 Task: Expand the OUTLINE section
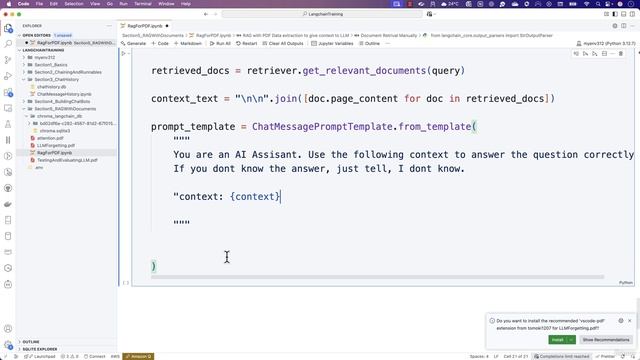point(31,342)
